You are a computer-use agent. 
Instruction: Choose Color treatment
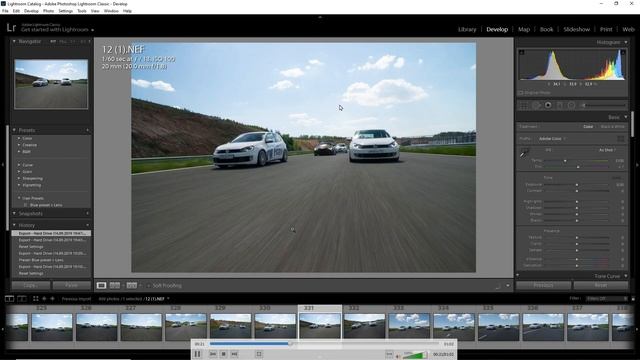coord(588,127)
